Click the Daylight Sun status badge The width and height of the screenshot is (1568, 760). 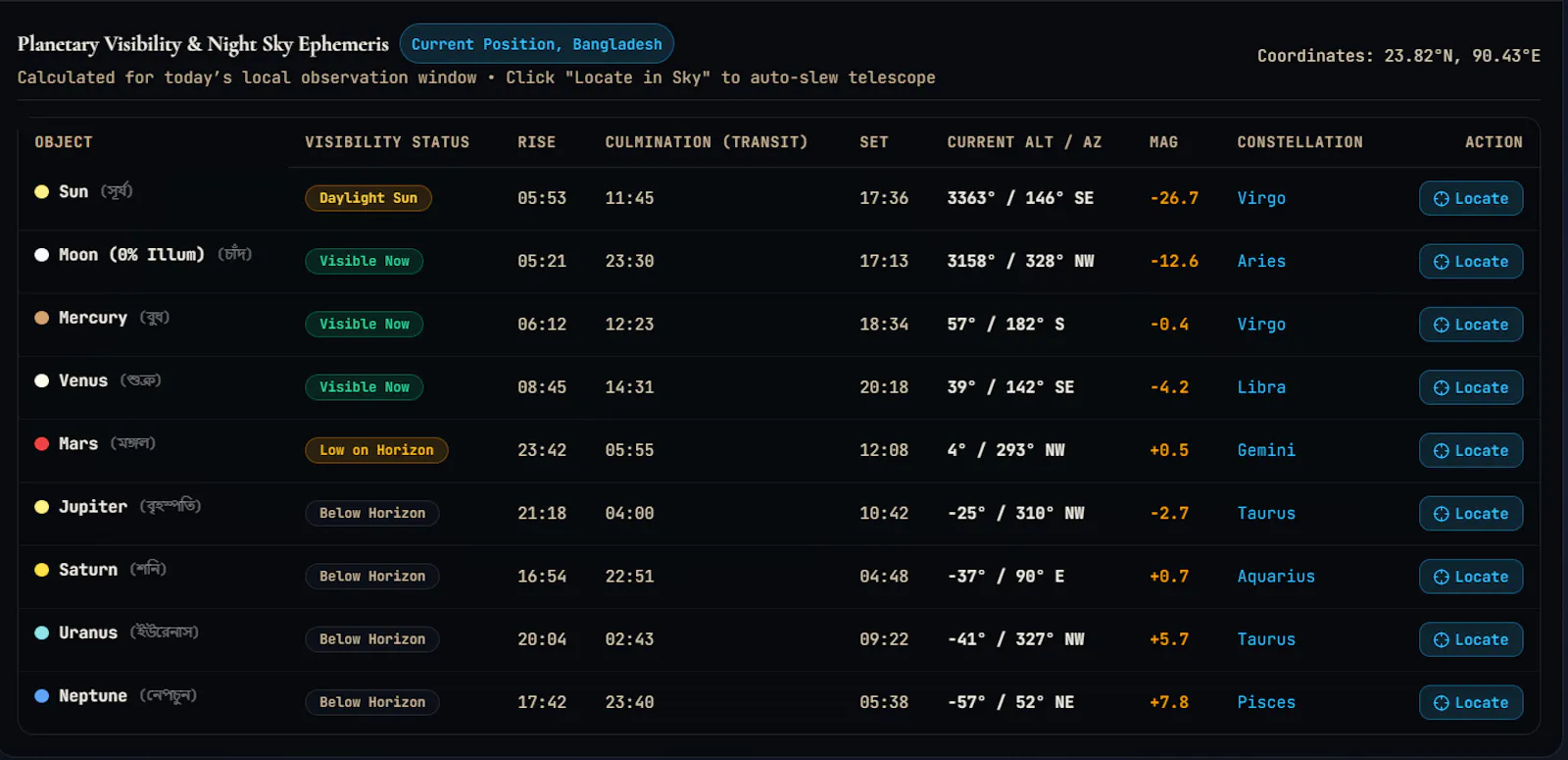point(368,198)
